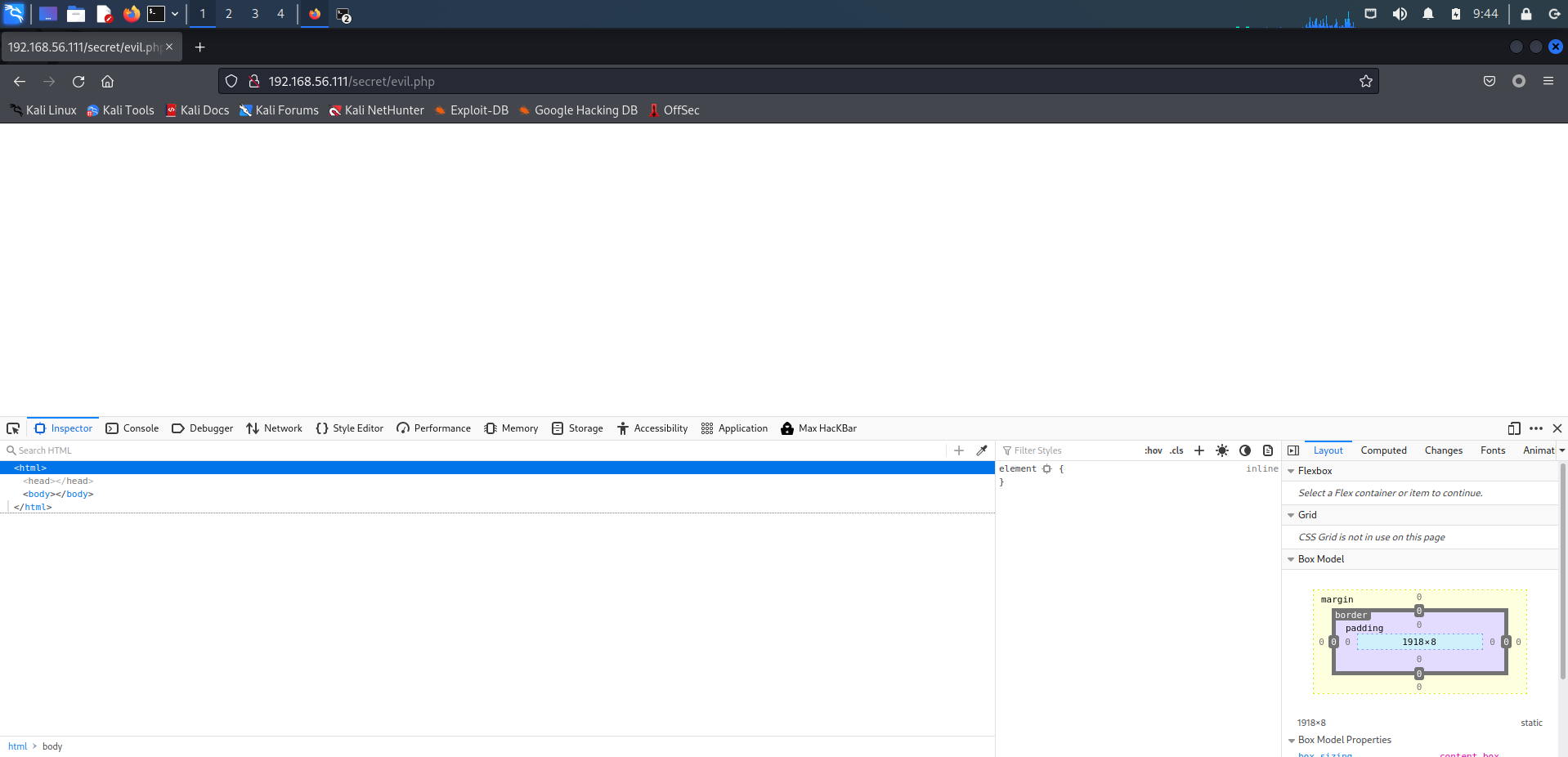Switch to the Debugger tab
The image size is (1568, 757).
[x=203, y=428]
